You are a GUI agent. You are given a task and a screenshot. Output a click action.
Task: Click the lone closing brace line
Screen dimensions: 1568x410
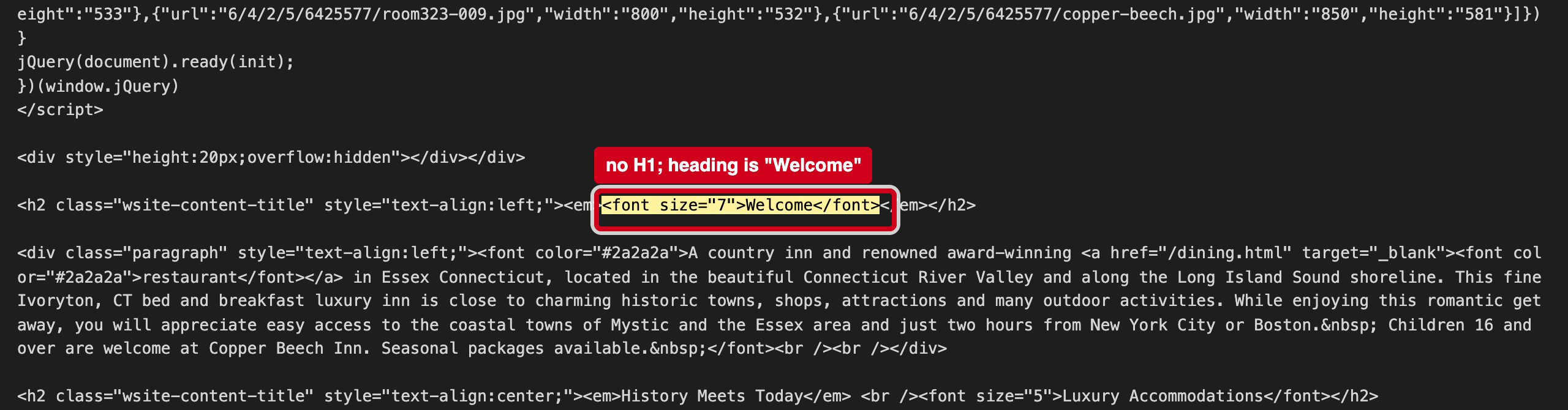[x=22, y=38]
